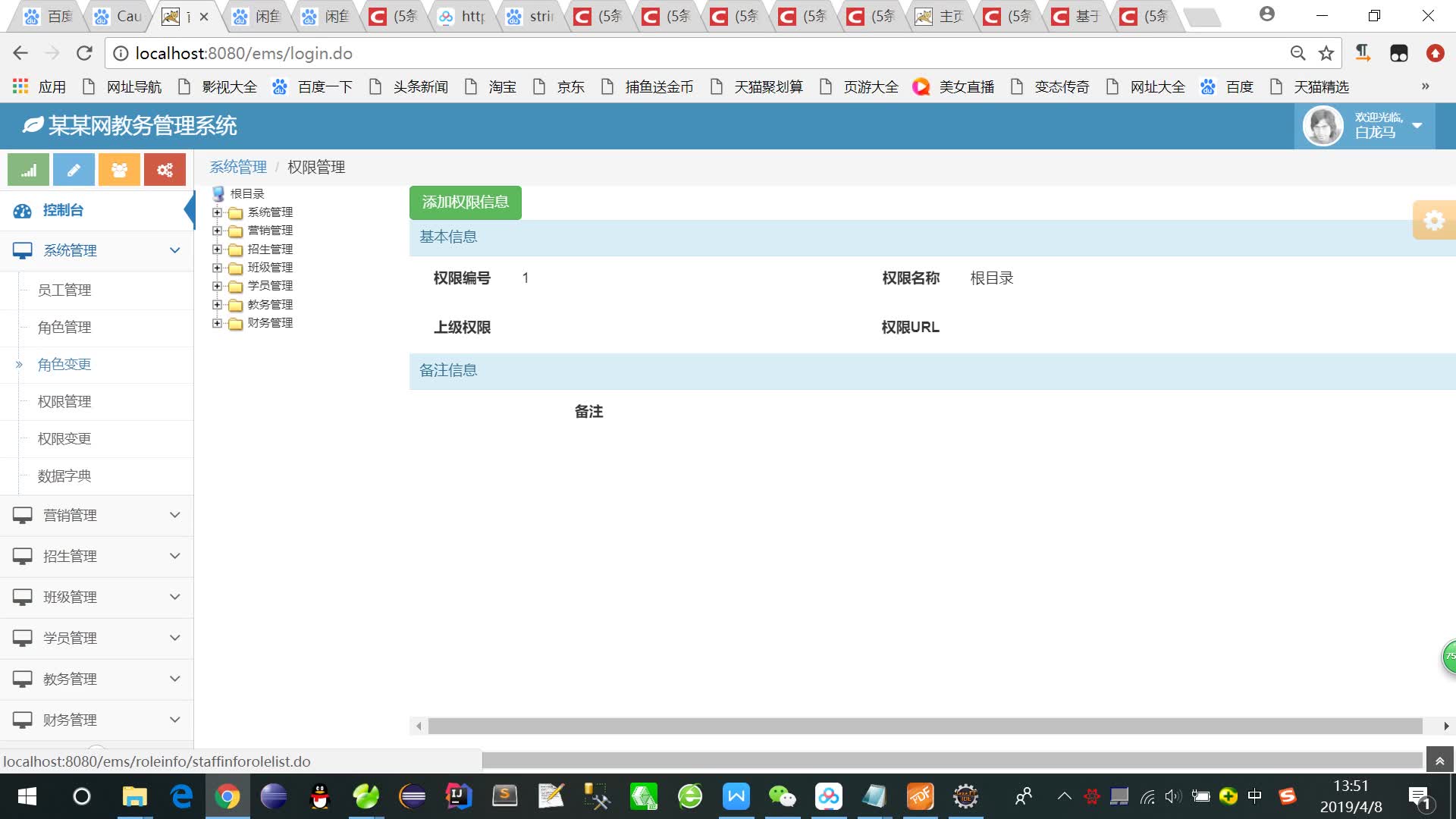1456x819 pixels.
Task: Click the 添加权限信息 green button
Action: click(x=465, y=202)
